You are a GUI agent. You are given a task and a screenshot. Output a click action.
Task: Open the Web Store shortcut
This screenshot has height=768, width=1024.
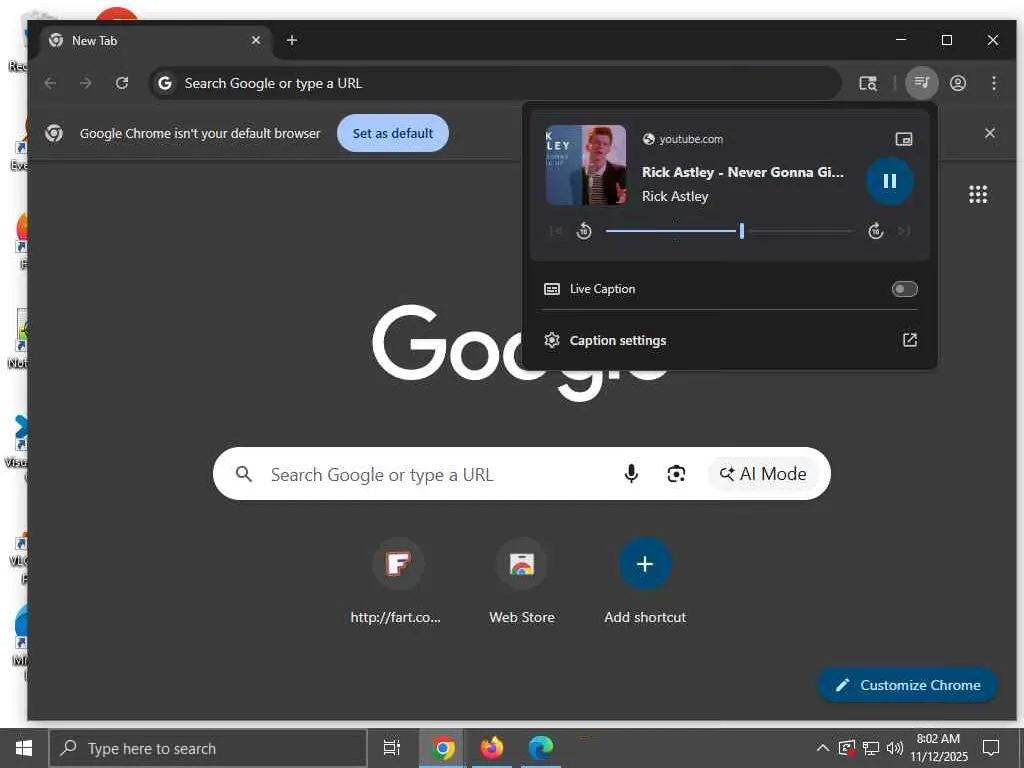(x=522, y=581)
